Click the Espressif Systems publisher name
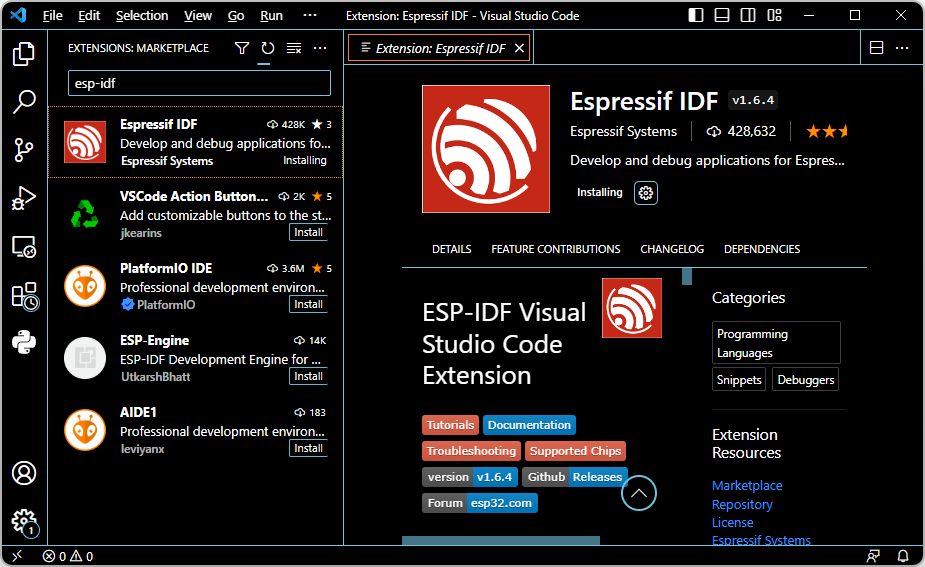This screenshot has height=567, width=925. click(623, 131)
